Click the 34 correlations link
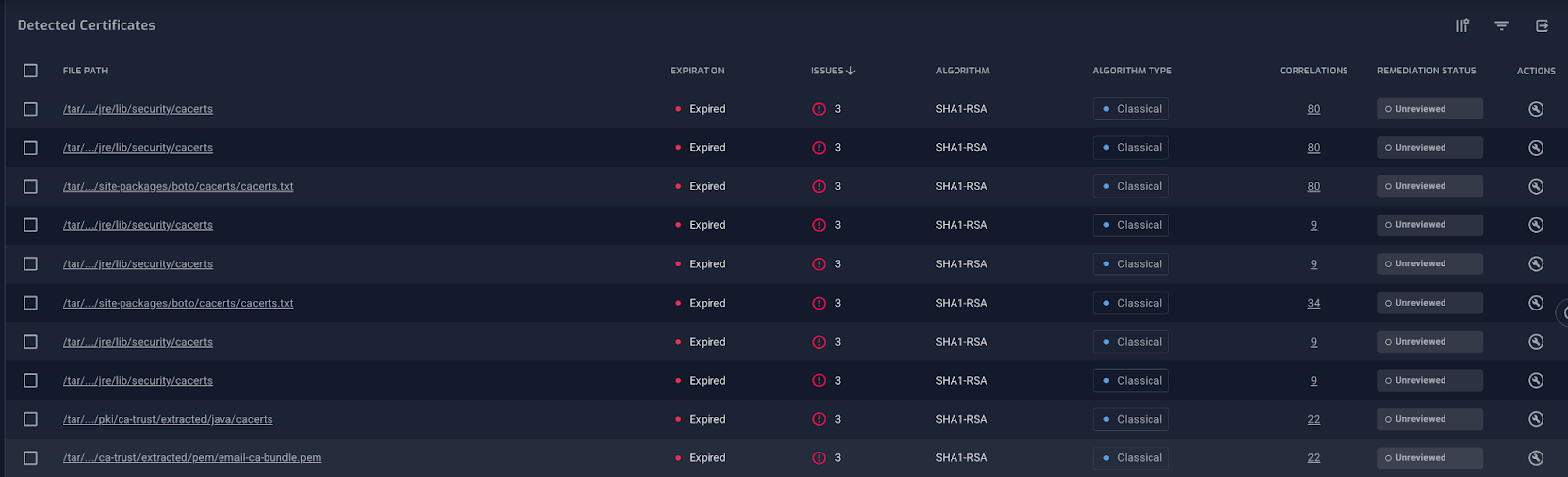1568x477 pixels. (x=1313, y=304)
